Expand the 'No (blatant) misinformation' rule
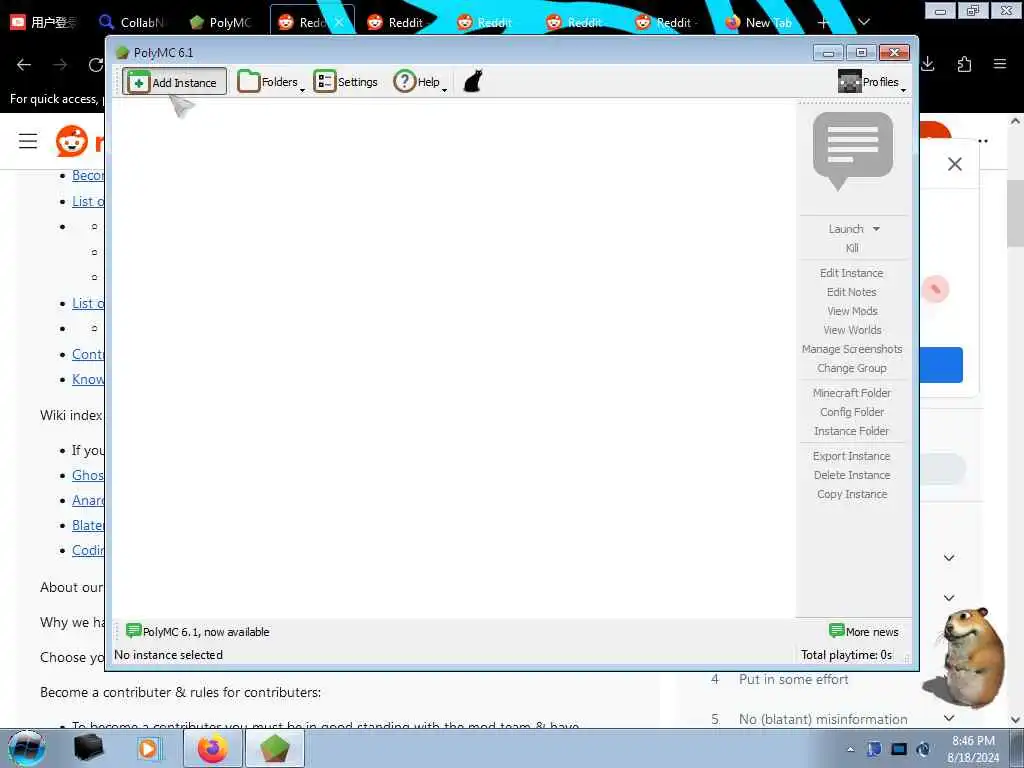Screen dimensions: 1024x768 click(949, 718)
